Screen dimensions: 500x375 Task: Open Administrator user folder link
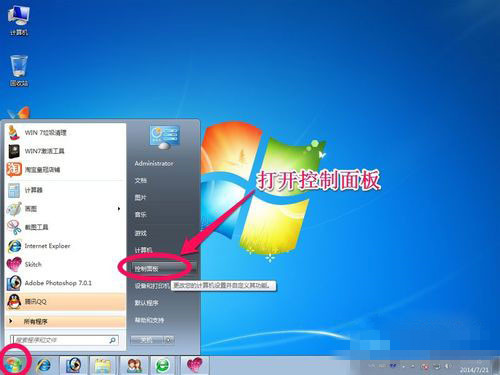click(154, 163)
